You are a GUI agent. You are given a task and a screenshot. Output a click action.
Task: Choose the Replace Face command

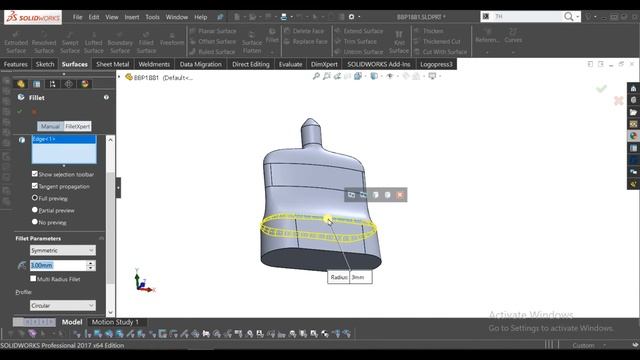(x=306, y=41)
